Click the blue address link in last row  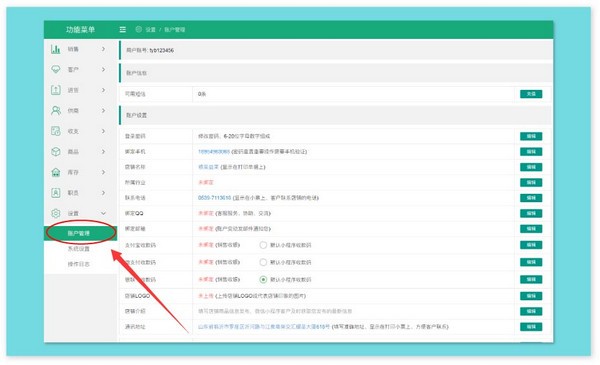264,327
